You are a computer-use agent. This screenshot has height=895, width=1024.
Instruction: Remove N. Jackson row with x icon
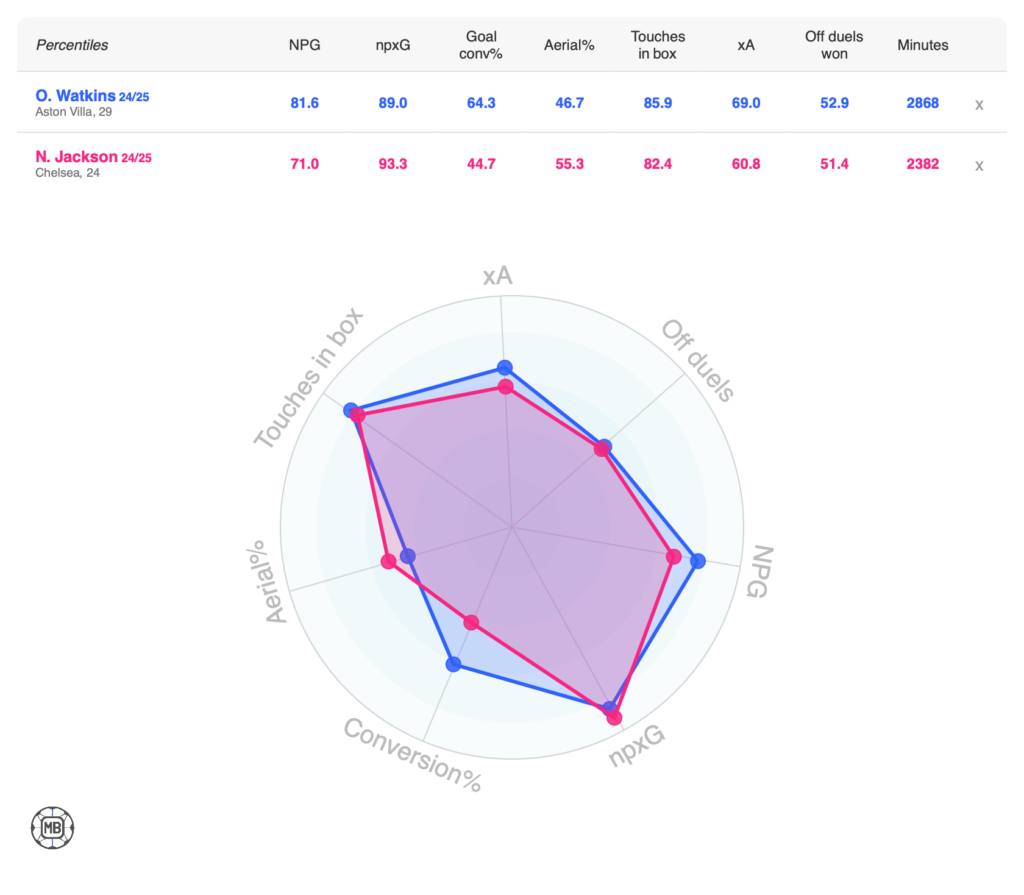click(979, 166)
